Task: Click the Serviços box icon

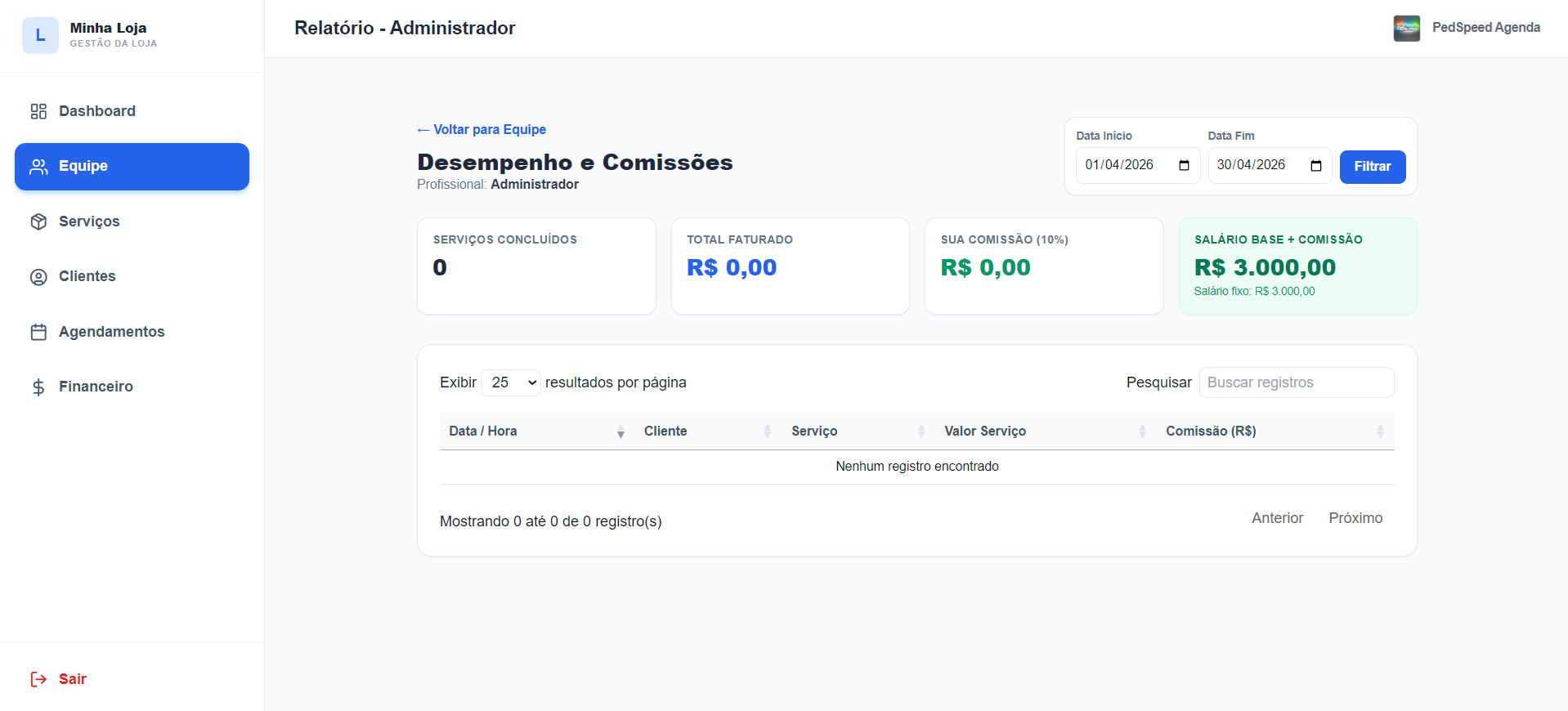Action: [38, 221]
